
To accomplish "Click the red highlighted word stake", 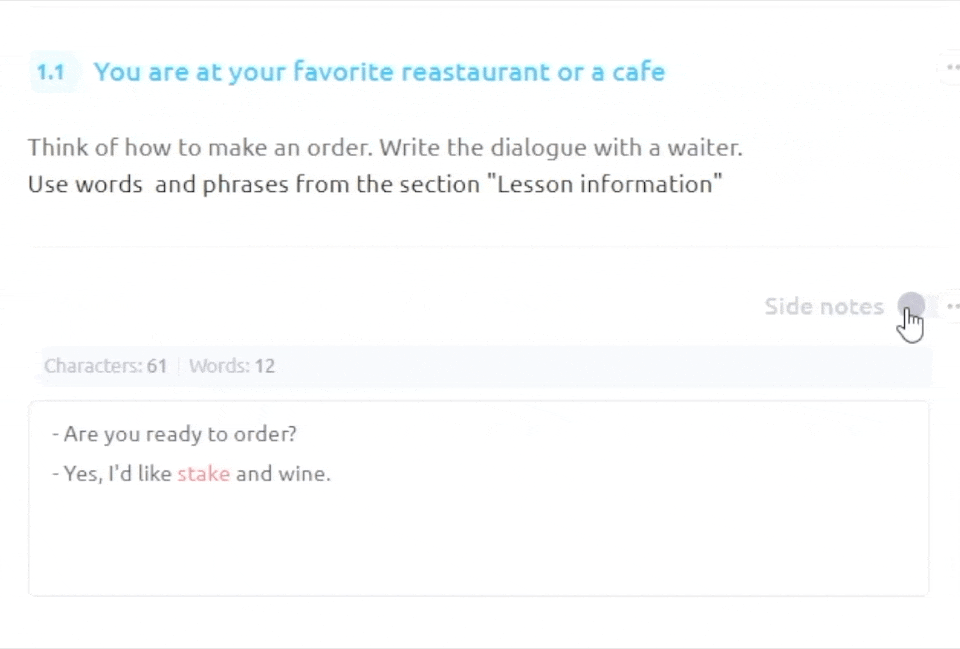I will click(x=203, y=474).
